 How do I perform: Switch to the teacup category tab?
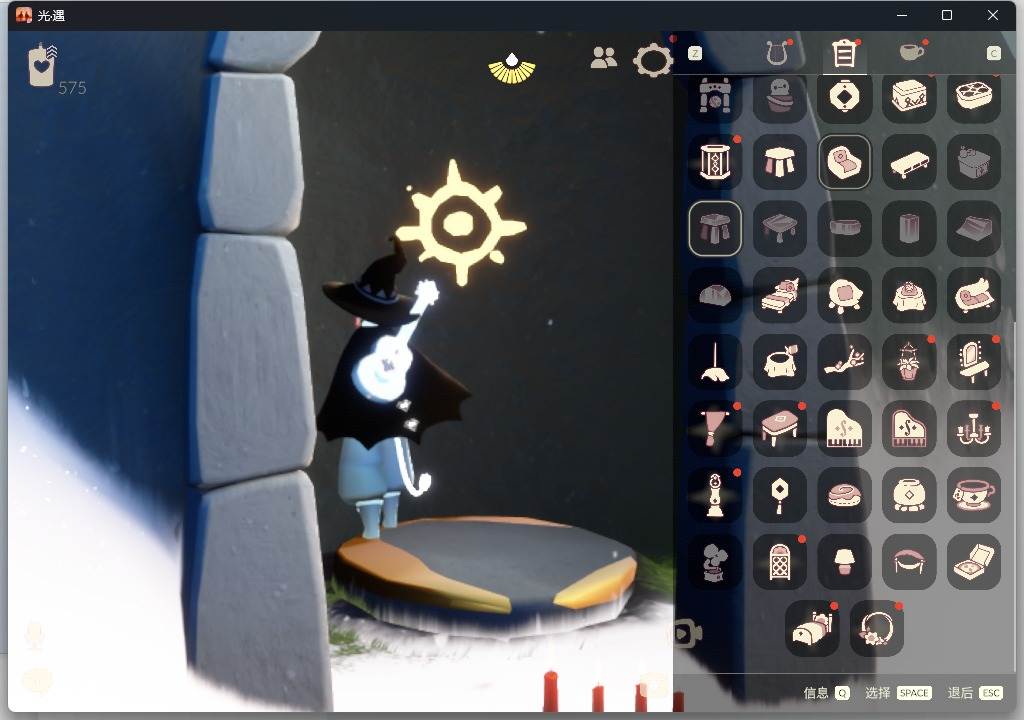[x=910, y=52]
